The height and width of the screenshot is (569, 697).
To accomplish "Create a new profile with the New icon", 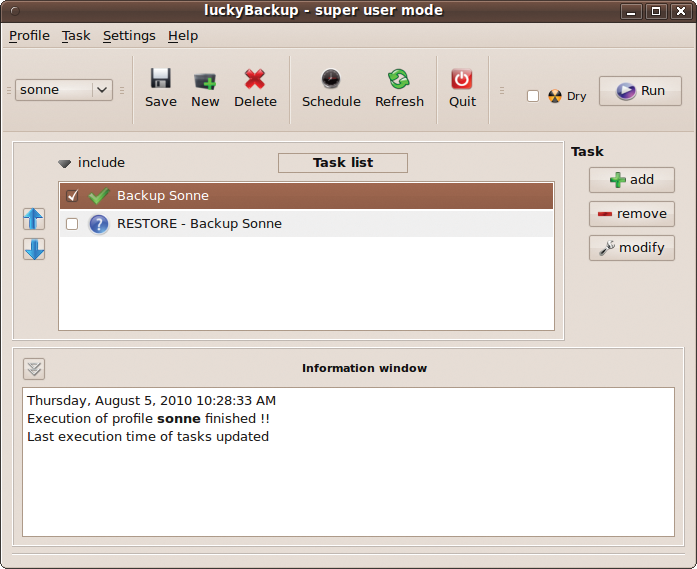I will pos(205,80).
